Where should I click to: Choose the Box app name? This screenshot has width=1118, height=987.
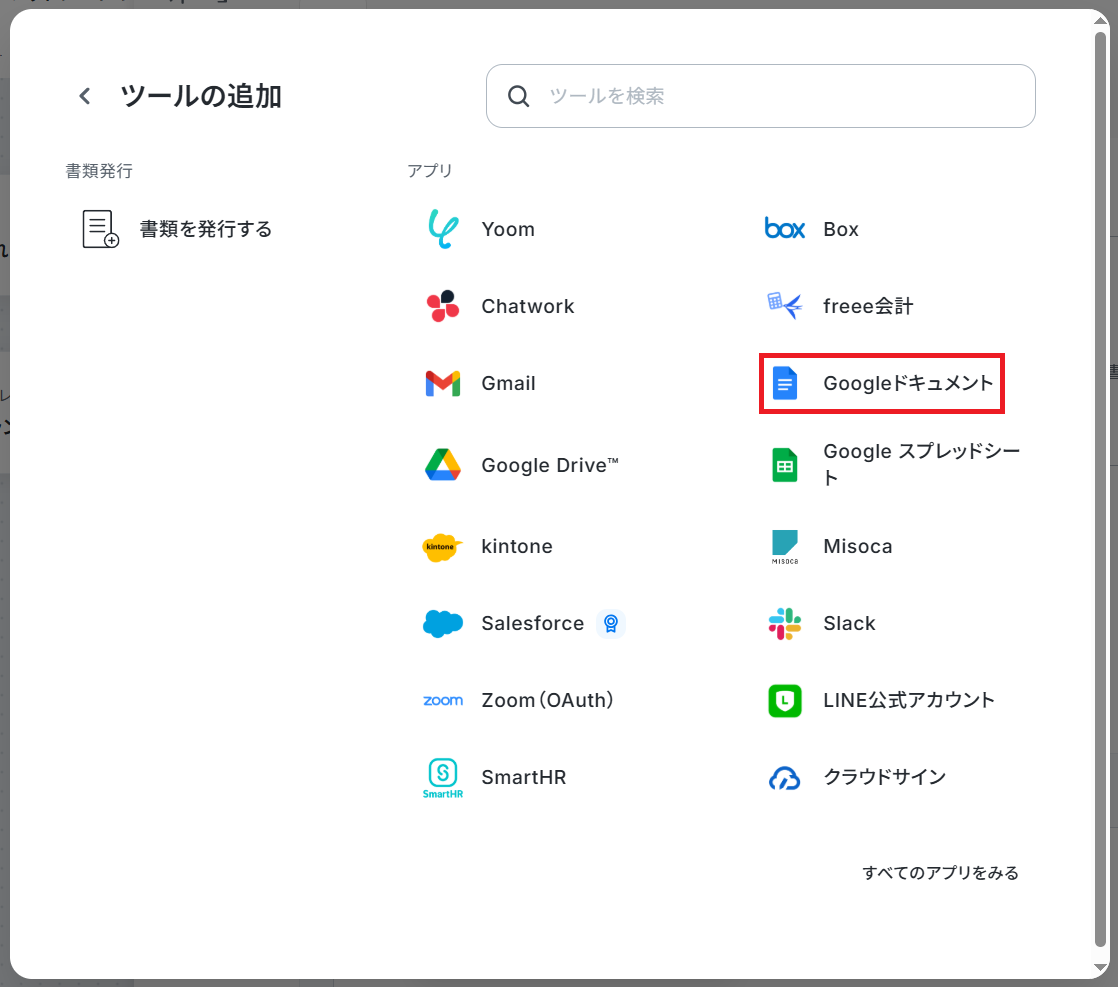click(841, 229)
